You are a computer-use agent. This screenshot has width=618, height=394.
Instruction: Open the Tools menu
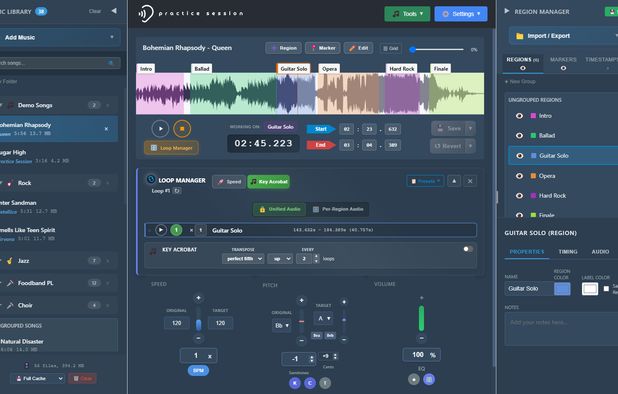click(x=407, y=14)
